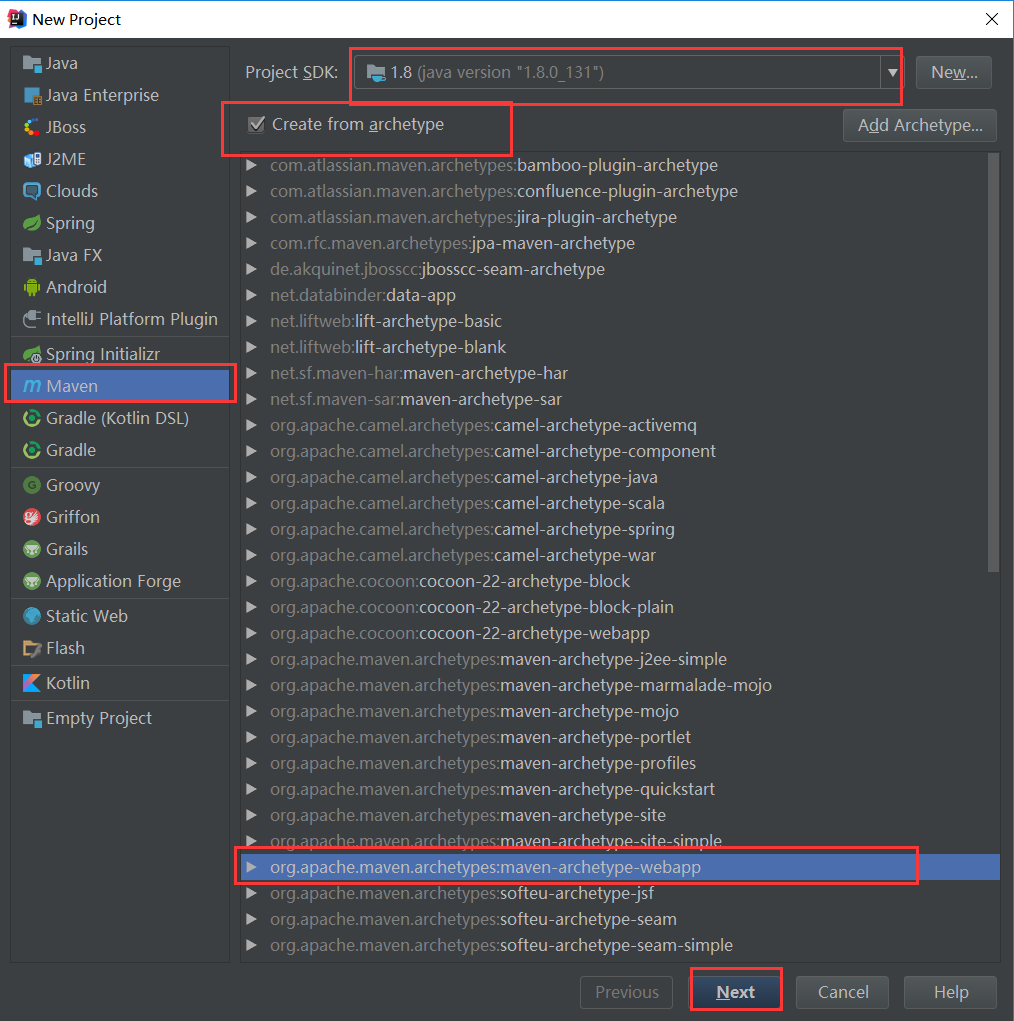
Task: Click the Application Forge icon
Action: 32,580
